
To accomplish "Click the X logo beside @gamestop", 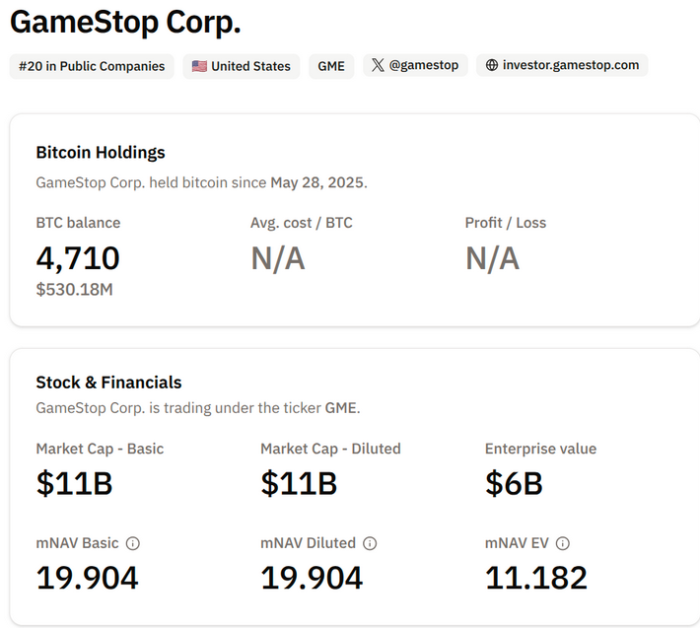I will click(x=378, y=65).
